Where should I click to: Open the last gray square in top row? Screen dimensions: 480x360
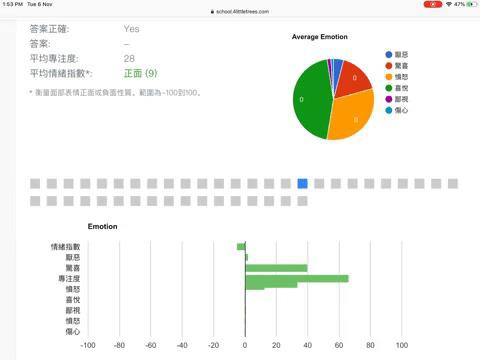pyautogui.click(x=453, y=184)
